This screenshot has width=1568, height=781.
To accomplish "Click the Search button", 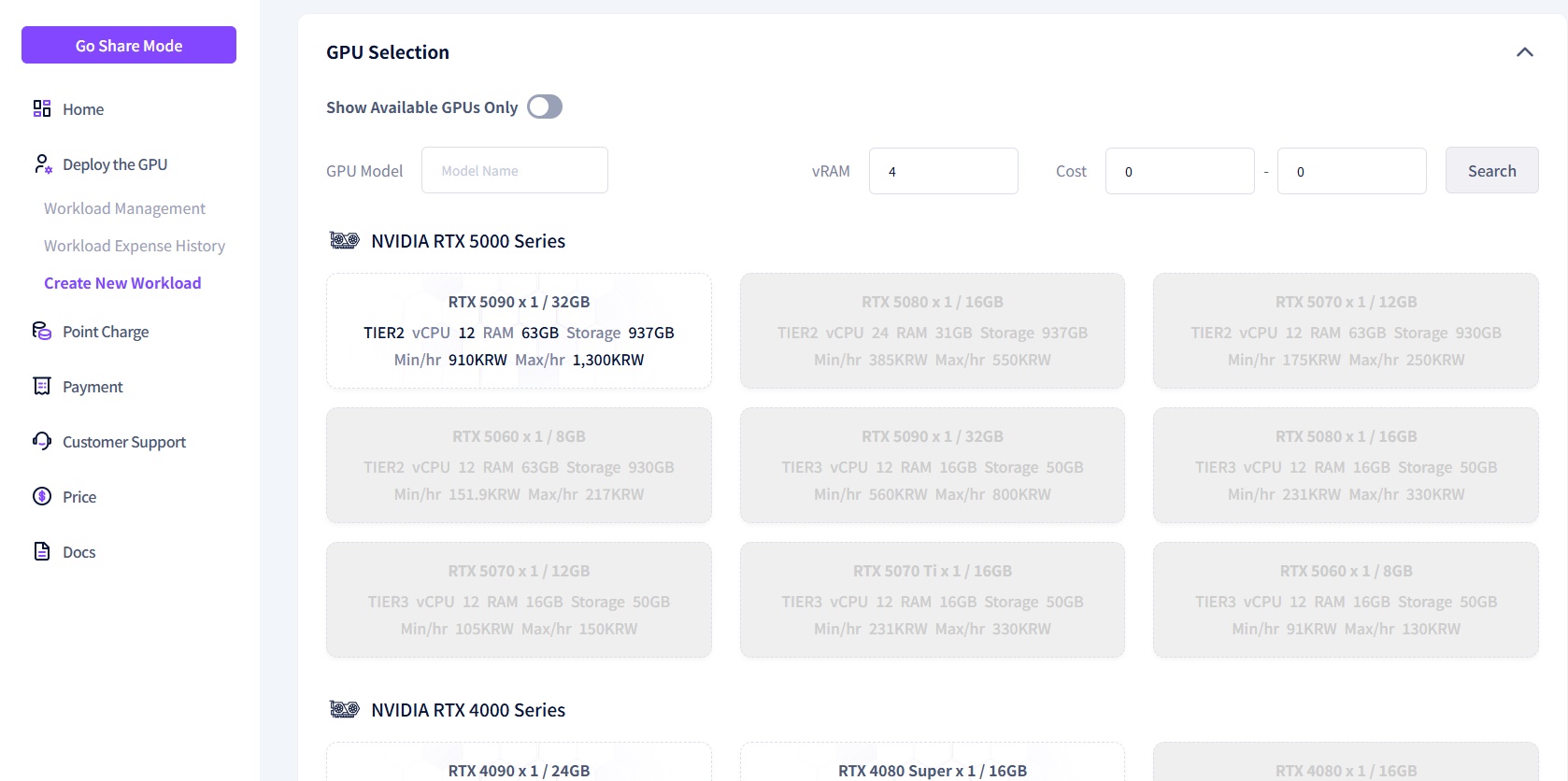I will (1491, 171).
